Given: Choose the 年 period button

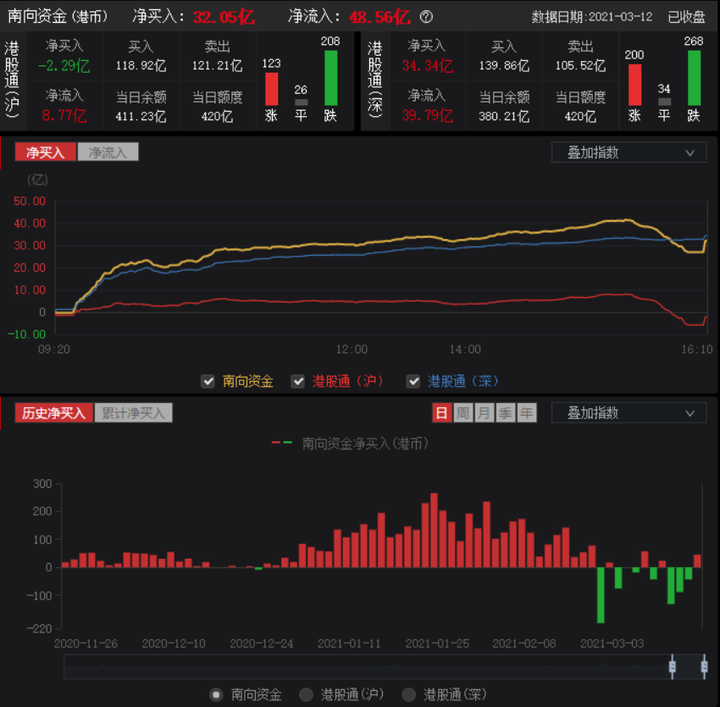Looking at the screenshot, I should (x=526, y=413).
